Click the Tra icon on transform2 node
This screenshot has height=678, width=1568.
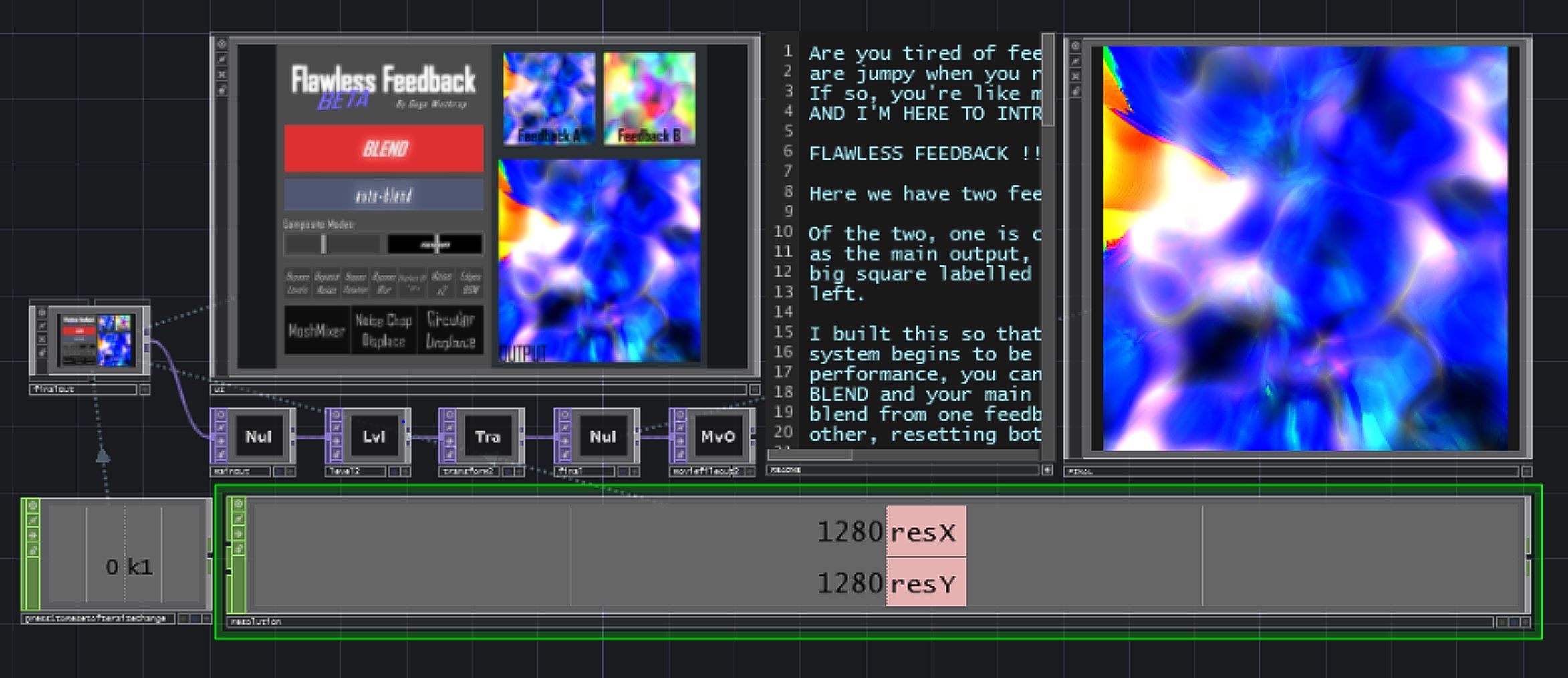tap(487, 437)
